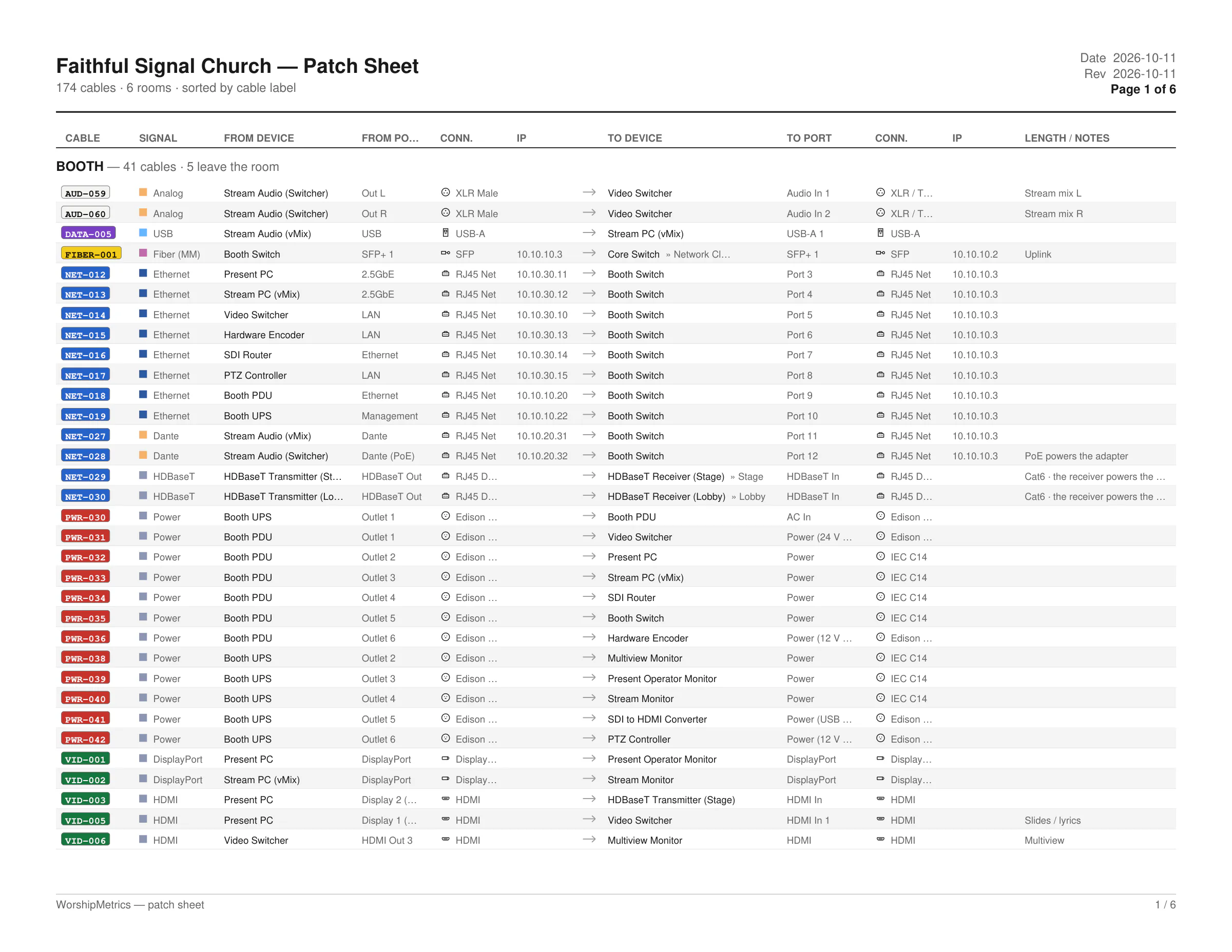The image size is (1232, 952).
Task: Click the SDI to HDMI Converter device
Action: pos(657,719)
